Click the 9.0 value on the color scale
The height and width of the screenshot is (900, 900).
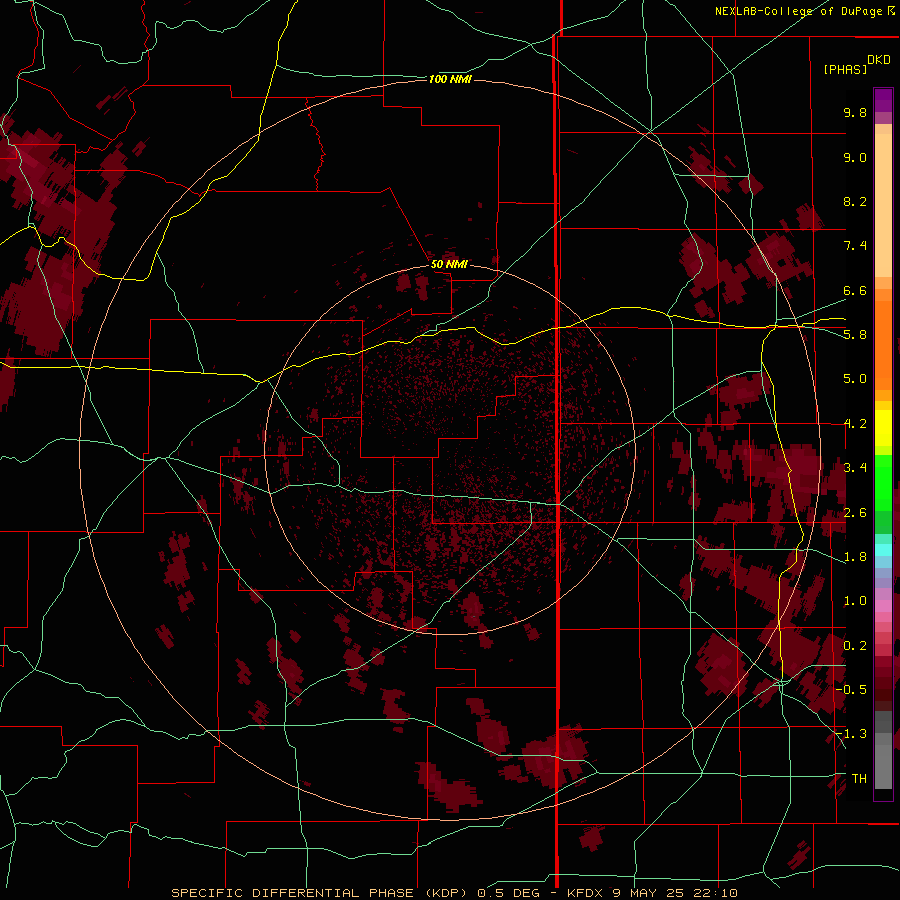click(855, 157)
